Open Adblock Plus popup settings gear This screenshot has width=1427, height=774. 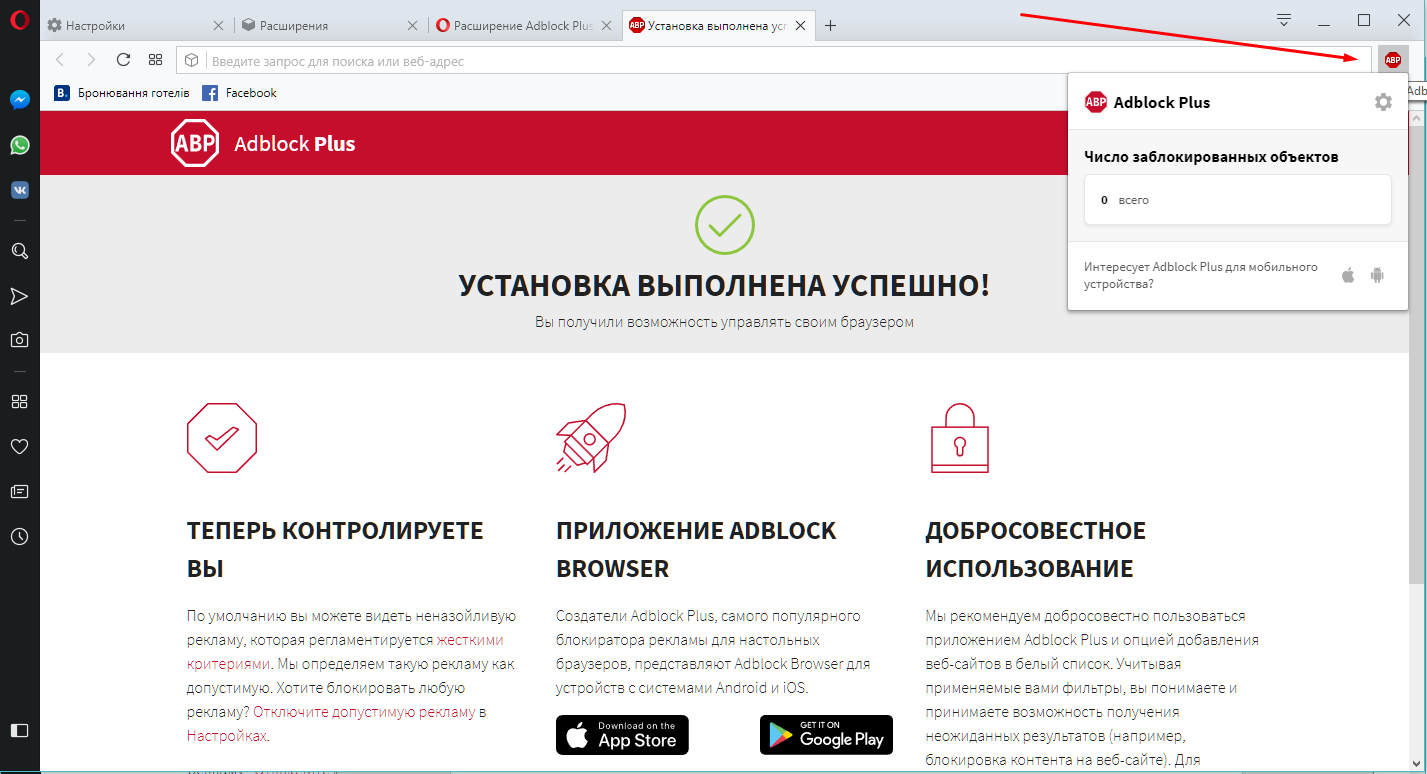click(1383, 102)
